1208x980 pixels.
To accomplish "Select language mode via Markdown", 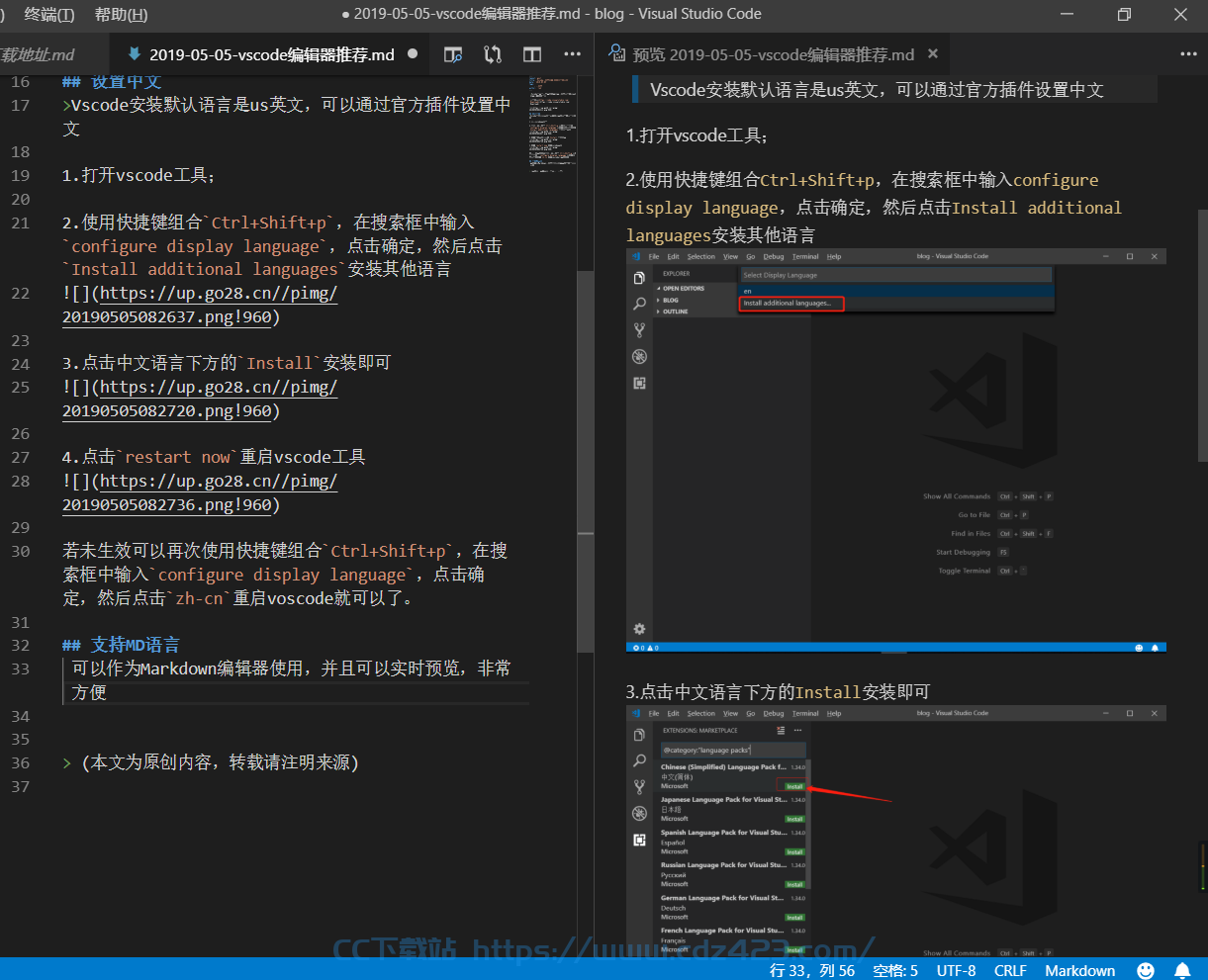I will coord(1079,970).
